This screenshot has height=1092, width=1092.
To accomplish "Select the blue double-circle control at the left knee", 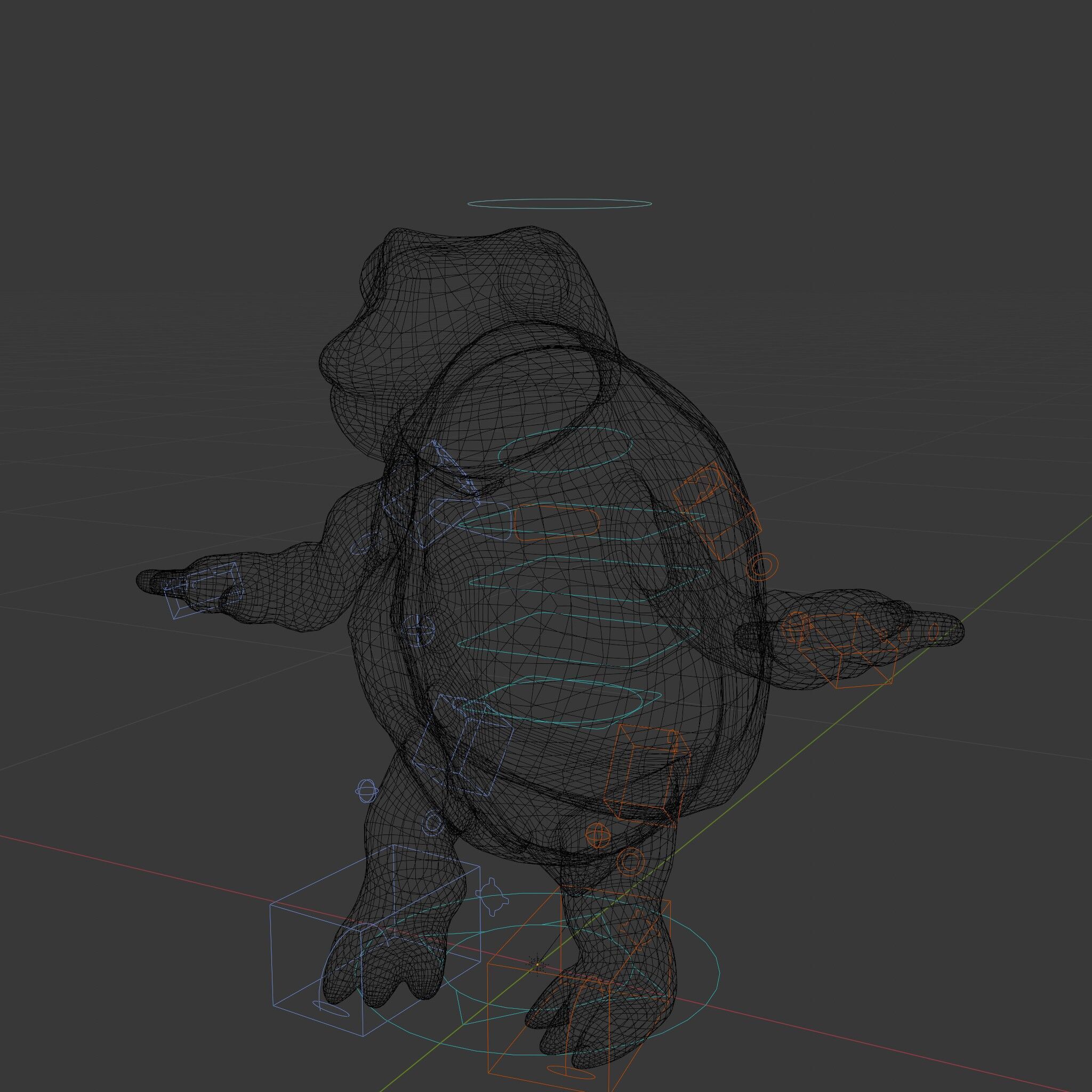I will click(x=433, y=823).
